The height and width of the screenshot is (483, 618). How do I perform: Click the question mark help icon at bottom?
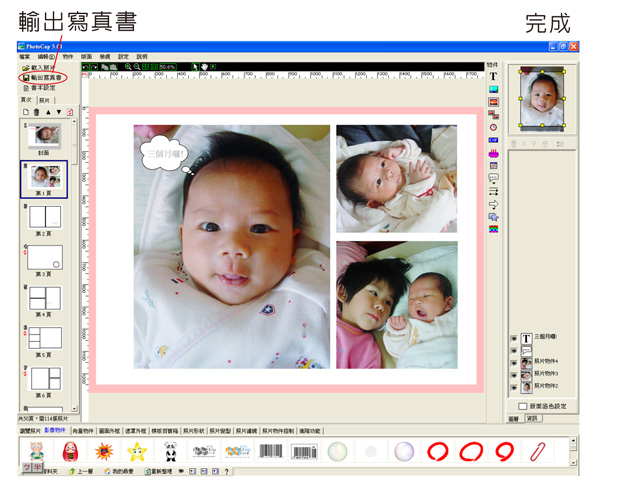point(226,471)
